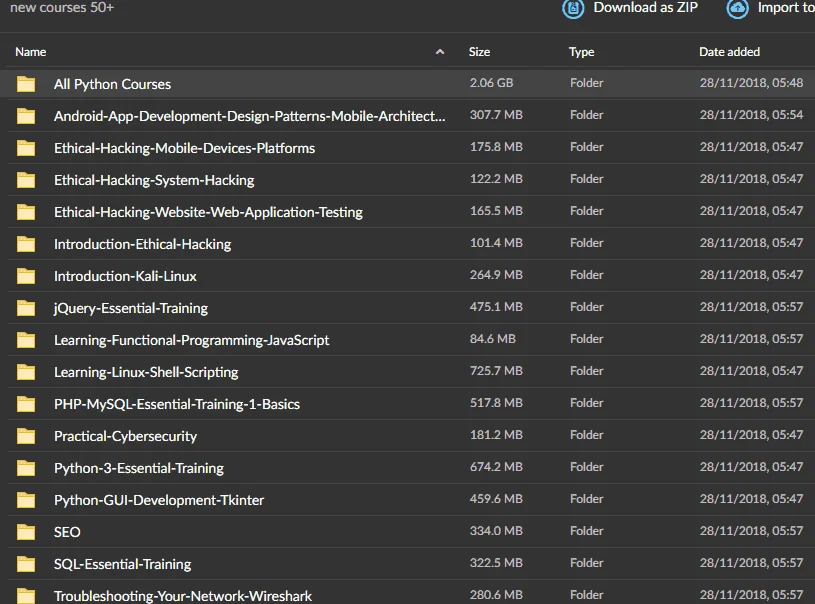The height and width of the screenshot is (604, 815).
Task: Click the Troubleshooting-Your-Network-Wireshark folder icon
Action: (26, 596)
